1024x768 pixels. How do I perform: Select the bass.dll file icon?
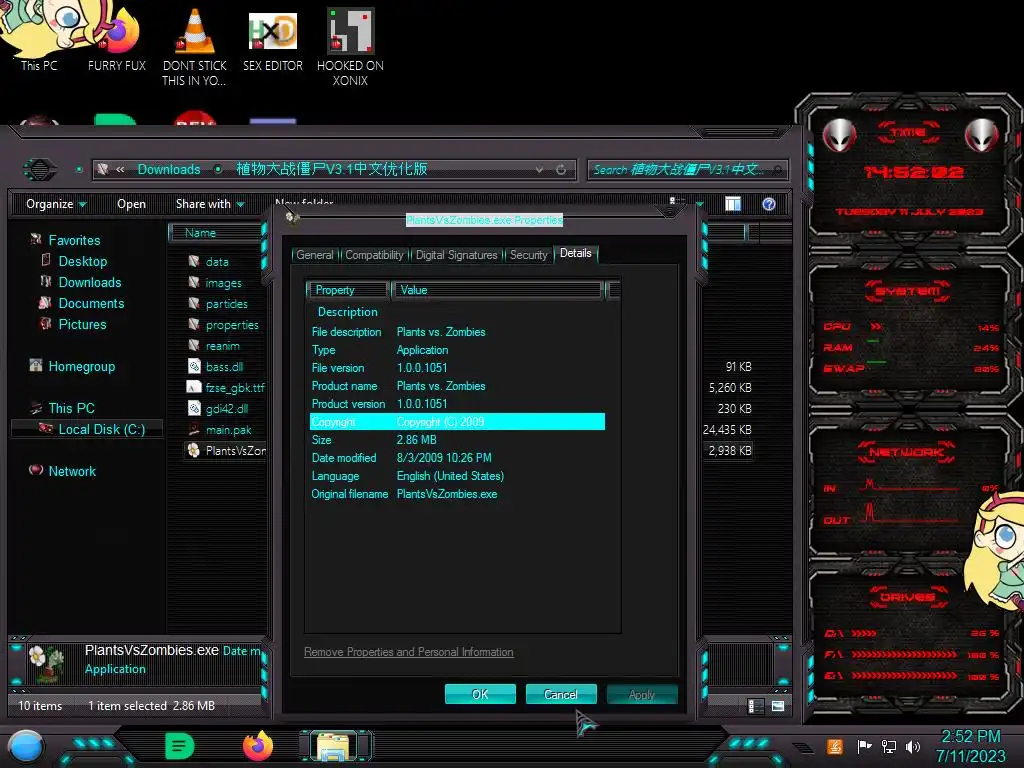point(194,366)
